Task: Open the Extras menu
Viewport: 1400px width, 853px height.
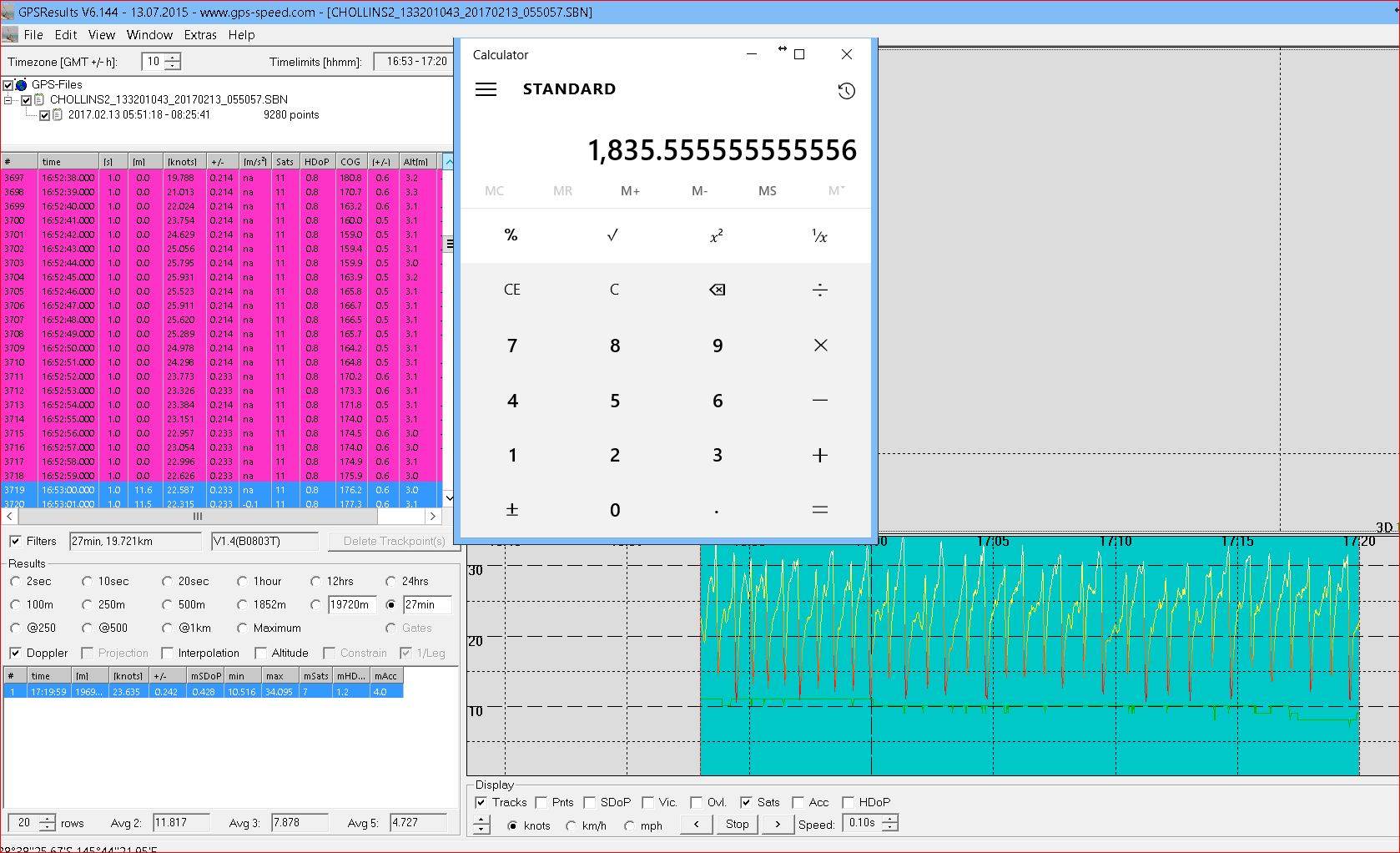Action: click(199, 35)
